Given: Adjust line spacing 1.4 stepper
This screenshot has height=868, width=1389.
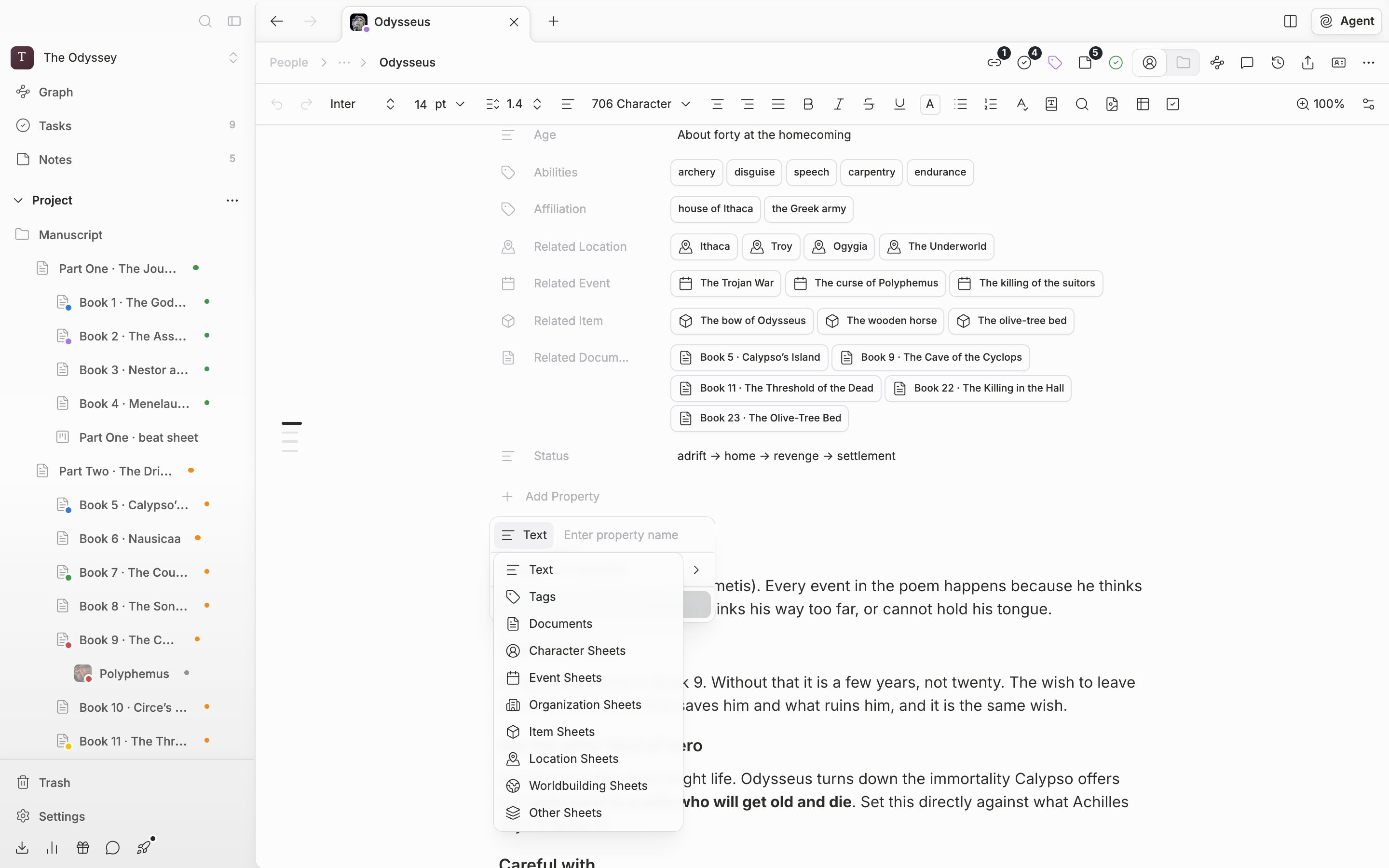Looking at the screenshot, I should (x=537, y=104).
